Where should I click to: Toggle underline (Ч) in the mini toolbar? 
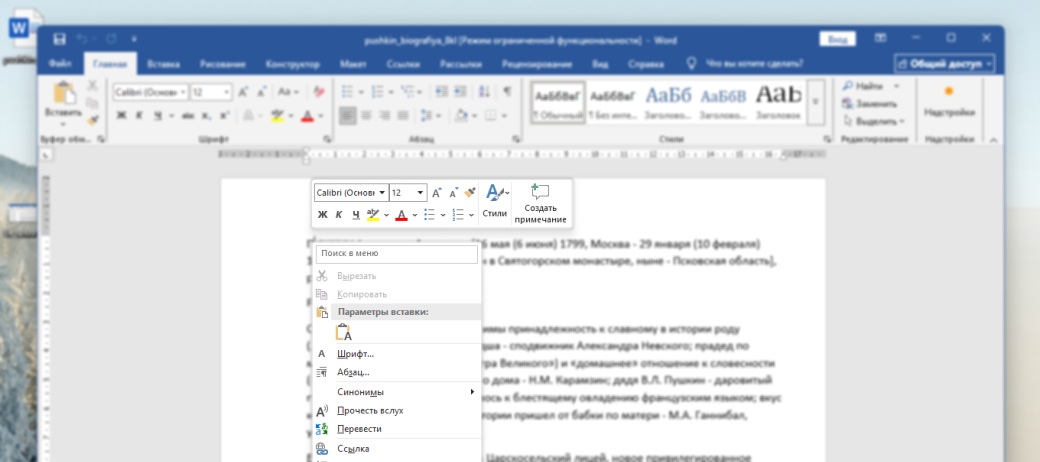[x=355, y=214]
